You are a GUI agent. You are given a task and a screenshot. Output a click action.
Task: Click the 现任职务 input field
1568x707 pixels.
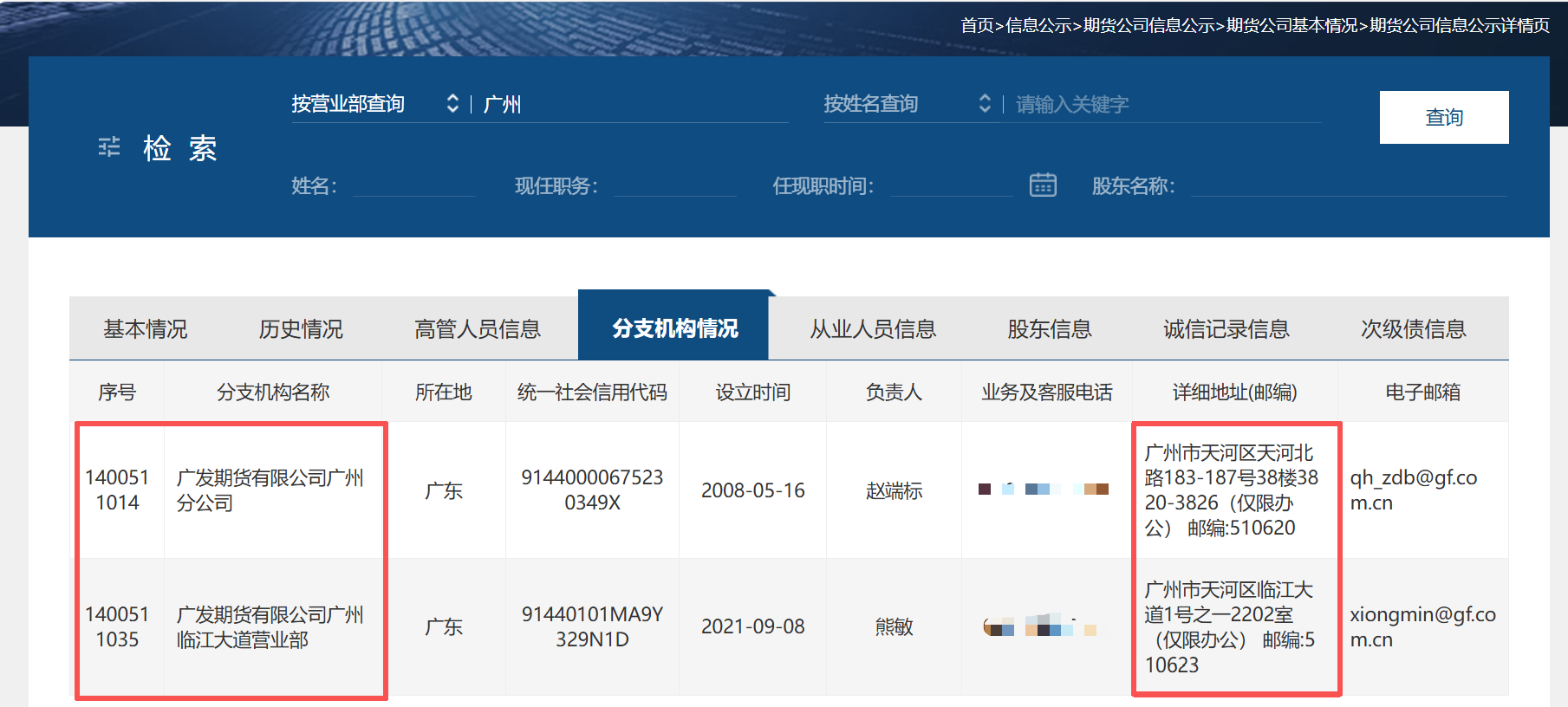click(x=675, y=185)
